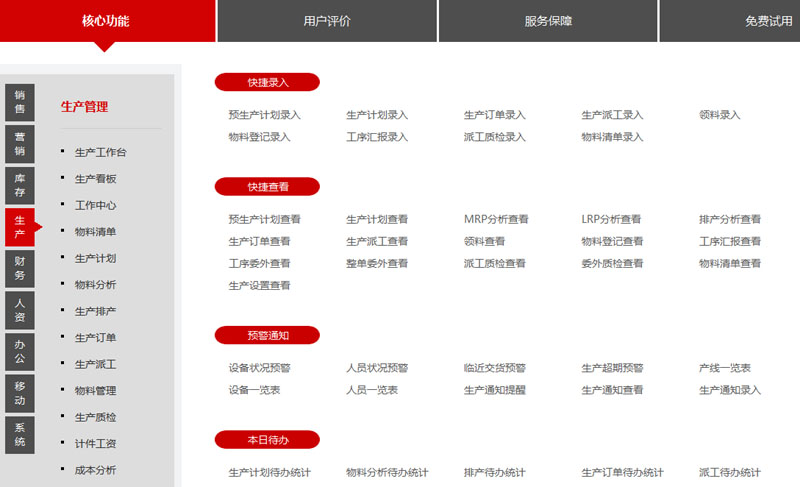Open 生产工作台 from the submenu

click(x=101, y=152)
